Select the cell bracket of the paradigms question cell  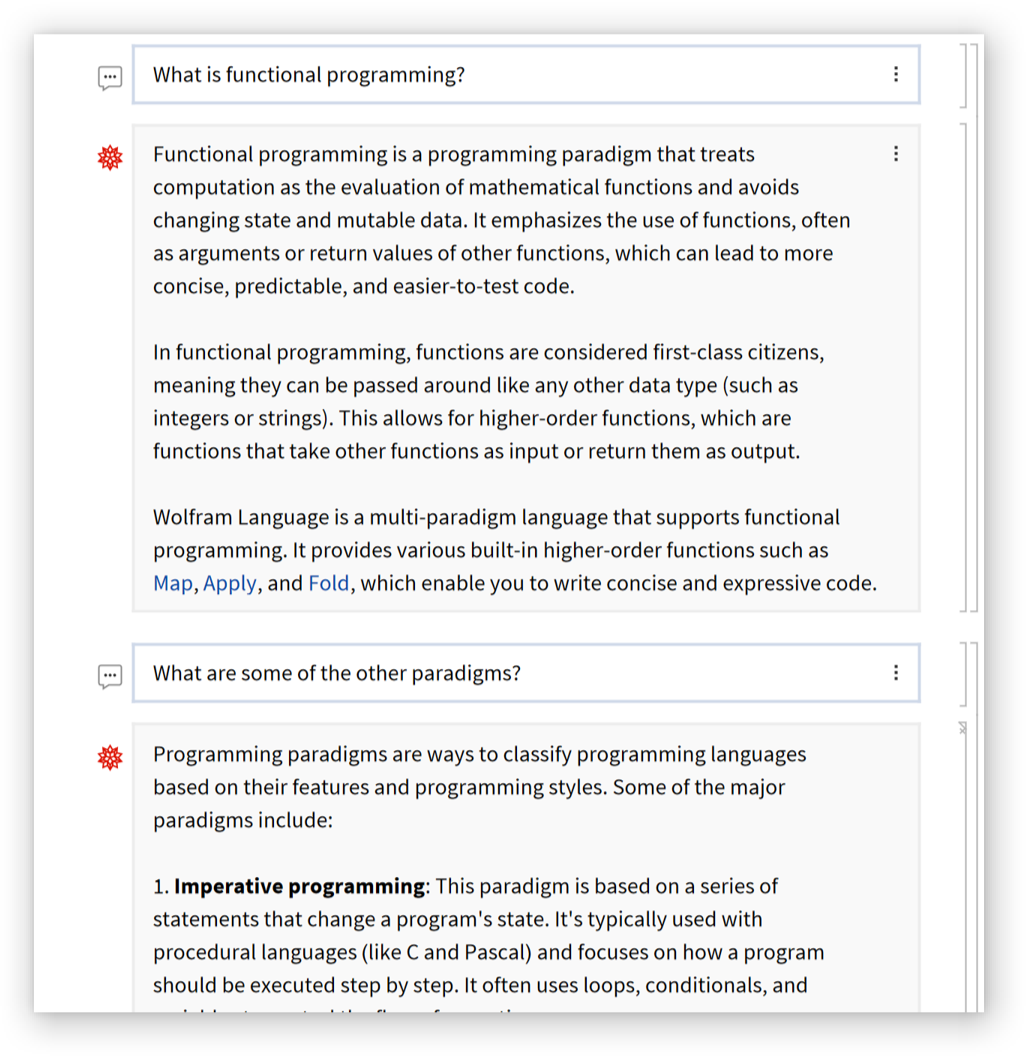962,674
